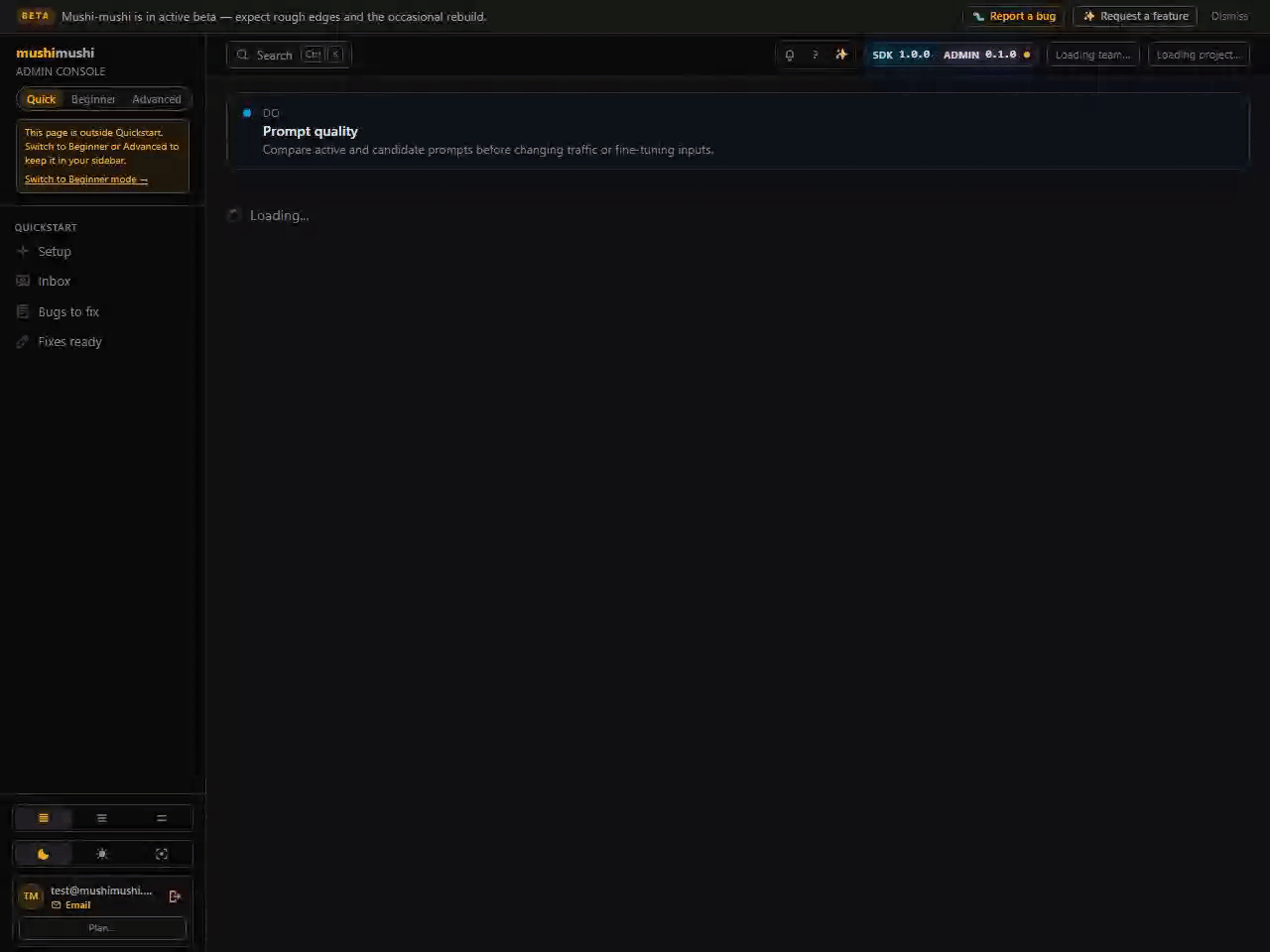
Task: Select medium density (three-line icon)
Action: (x=101, y=818)
